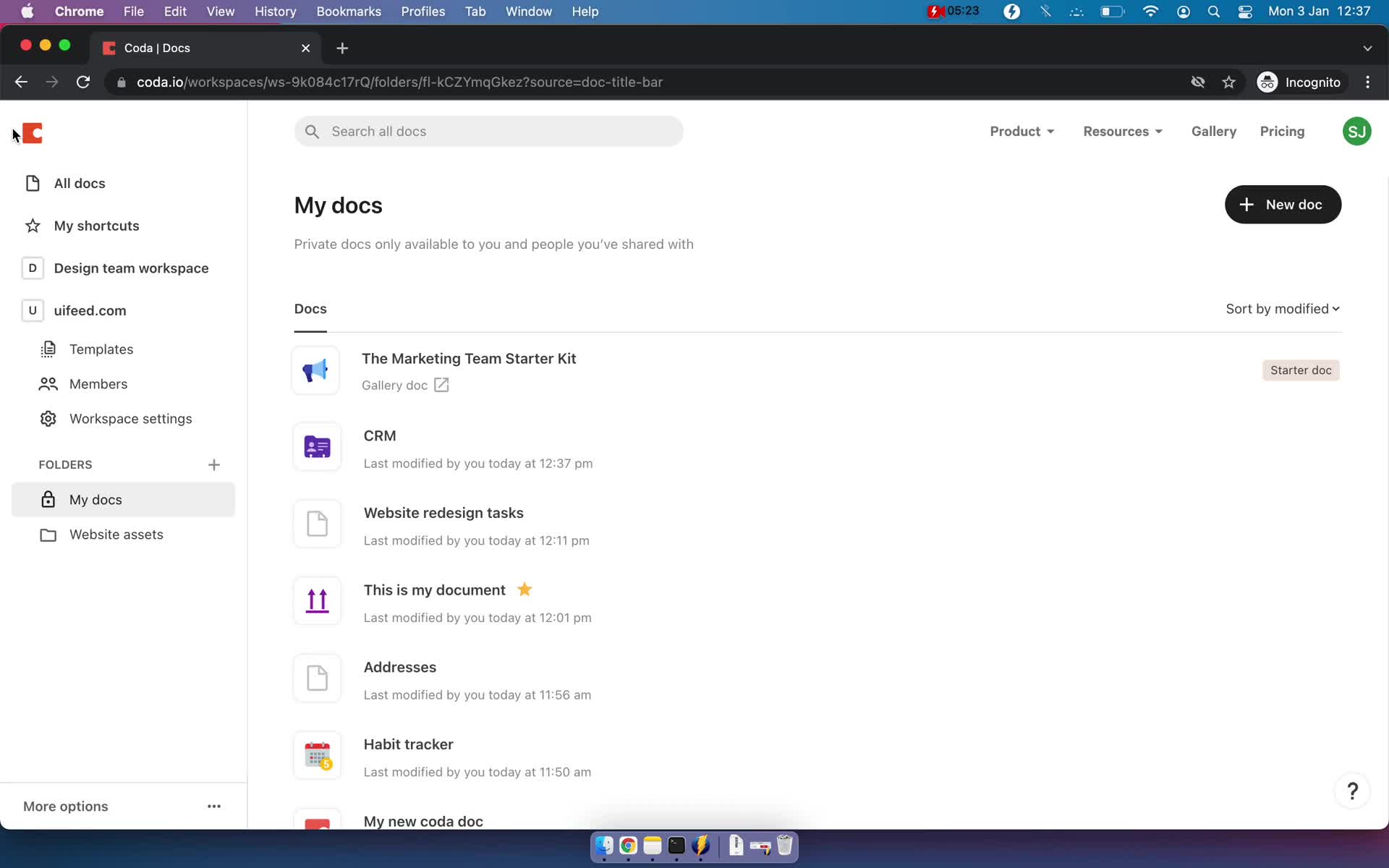Open The Marketing Team Starter Kit
1389x868 pixels.
pos(469,359)
